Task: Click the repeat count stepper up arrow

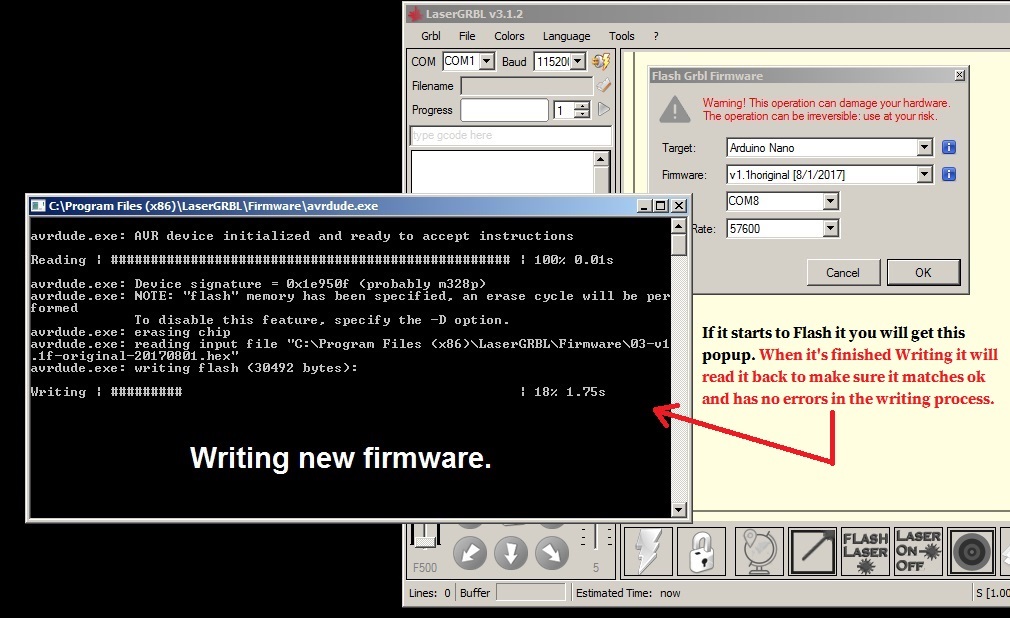Action: pyautogui.click(x=582, y=106)
